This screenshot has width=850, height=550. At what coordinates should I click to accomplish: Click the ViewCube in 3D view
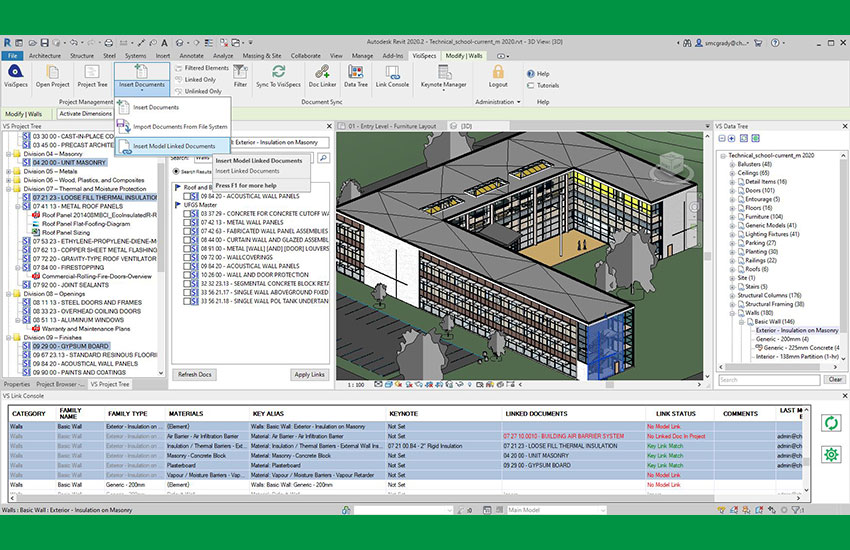coord(671,164)
